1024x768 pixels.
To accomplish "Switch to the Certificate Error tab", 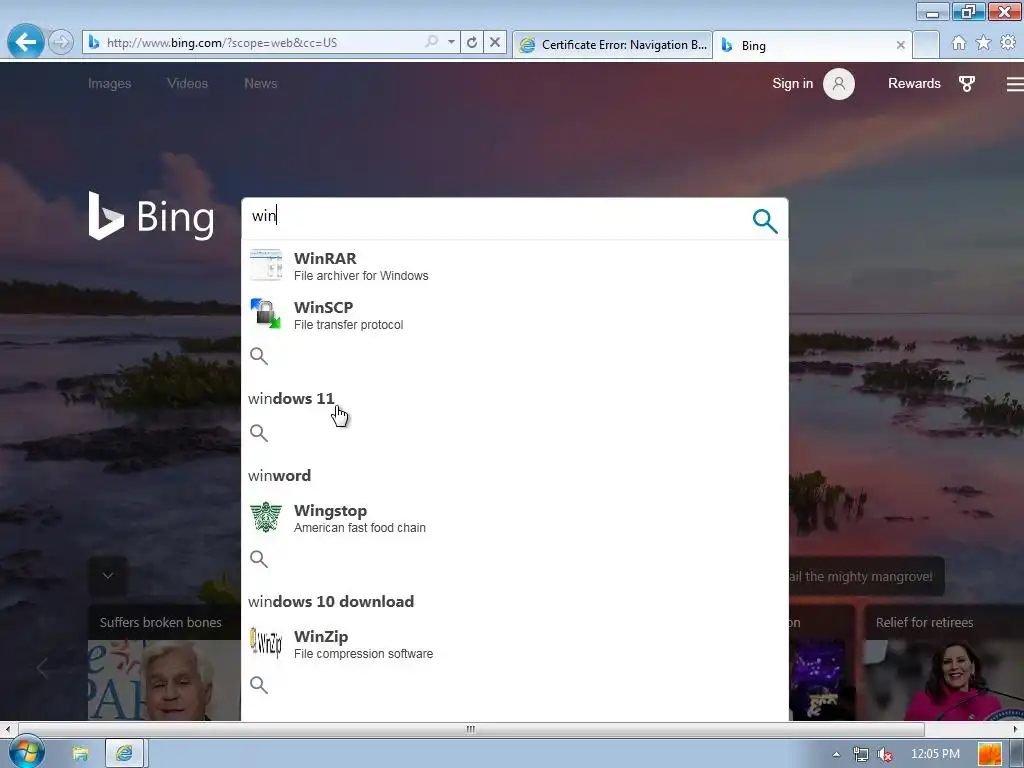I will 612,44.
